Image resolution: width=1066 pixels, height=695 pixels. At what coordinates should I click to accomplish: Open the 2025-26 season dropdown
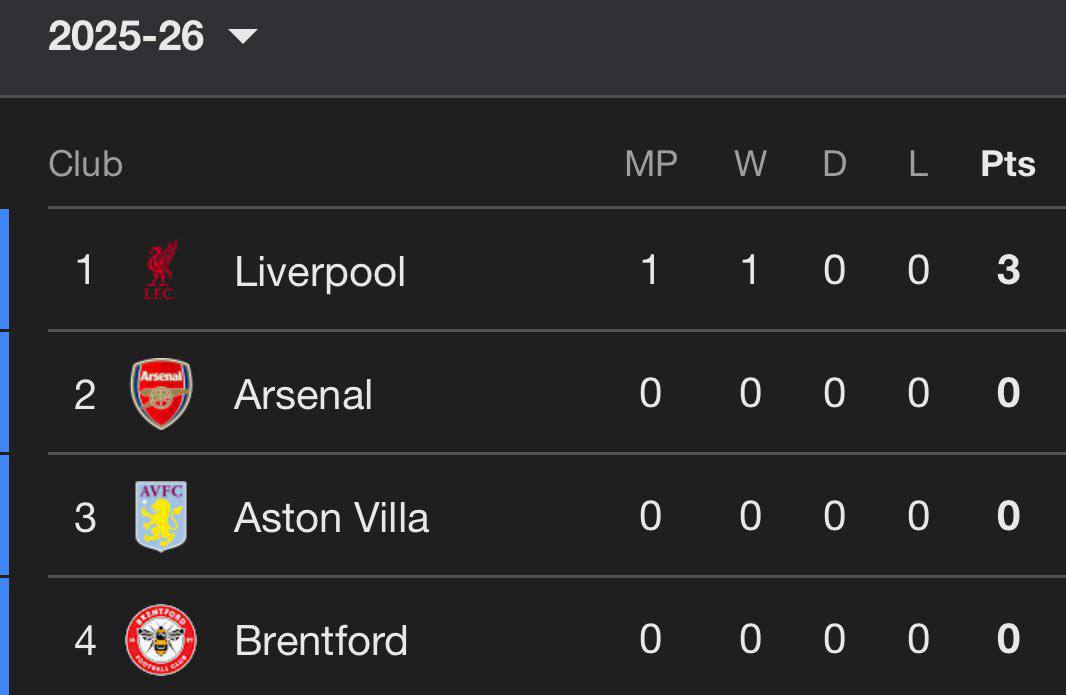(126, 37)
